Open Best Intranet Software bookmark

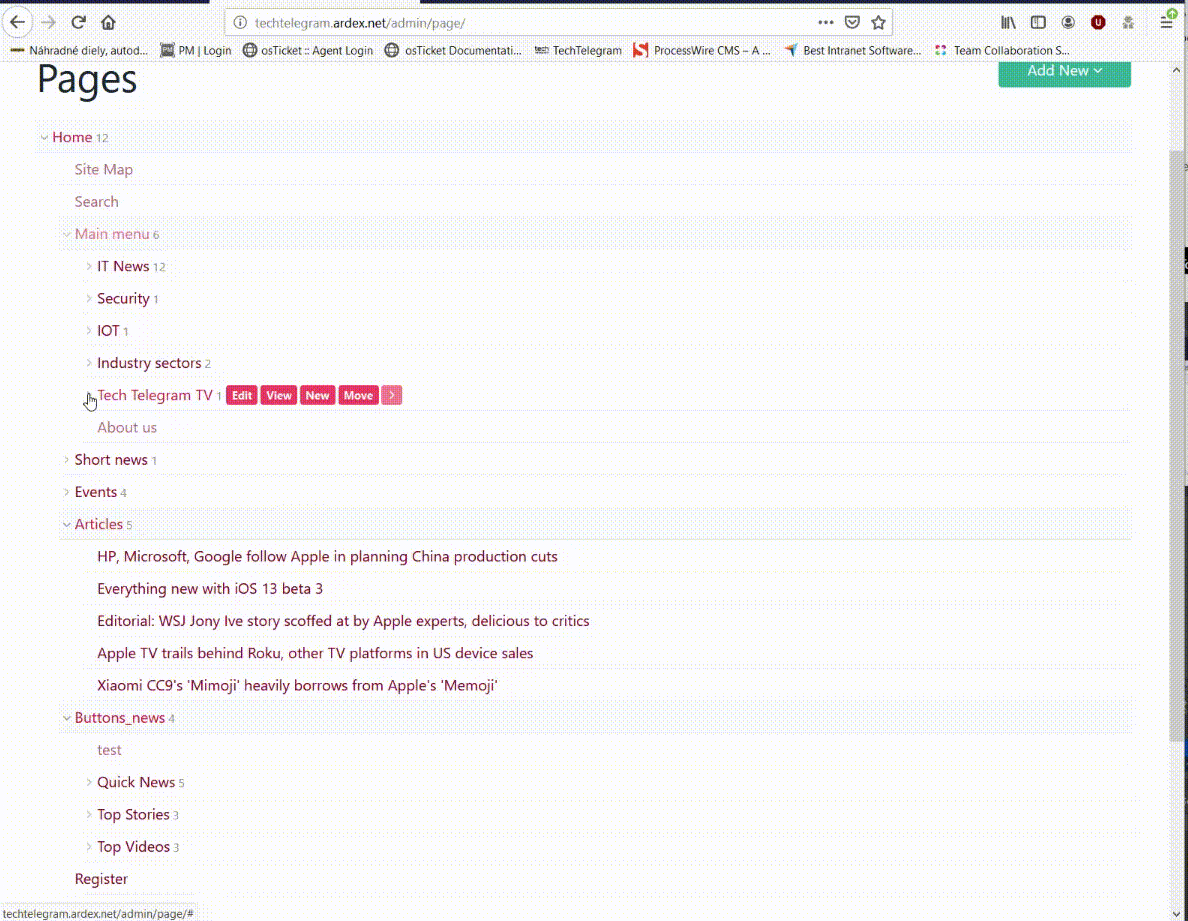pyautogui.click(x=853, y=50)
